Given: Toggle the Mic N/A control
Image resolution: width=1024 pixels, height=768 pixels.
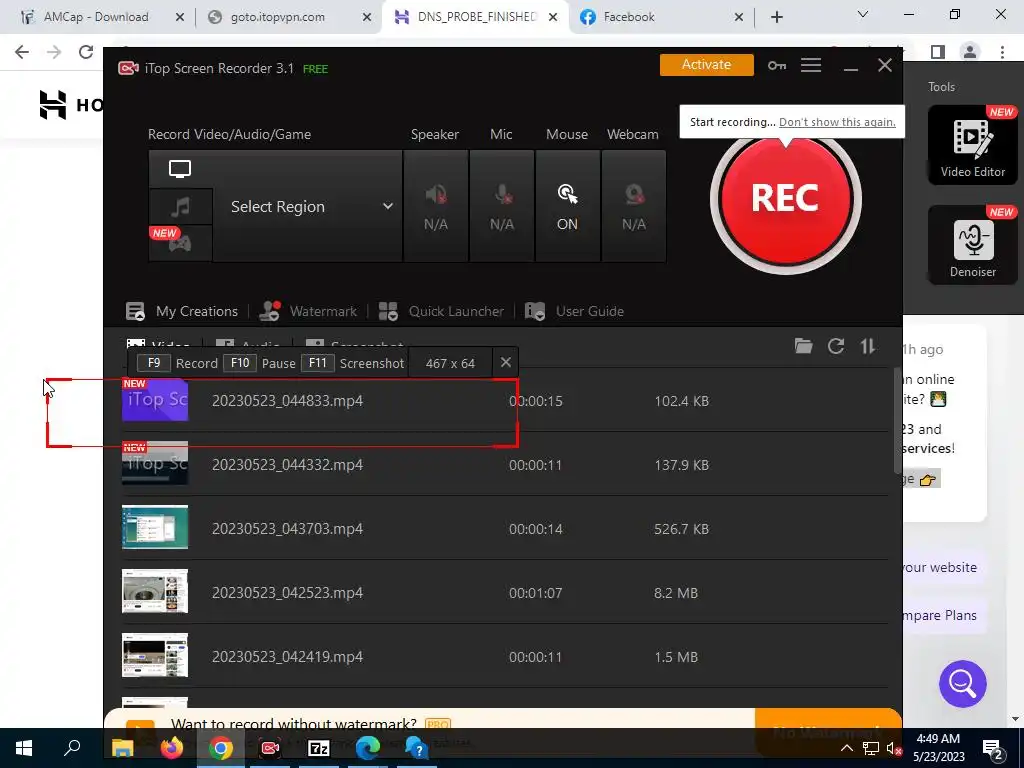Looking at the screenshot, I should 502,206.
